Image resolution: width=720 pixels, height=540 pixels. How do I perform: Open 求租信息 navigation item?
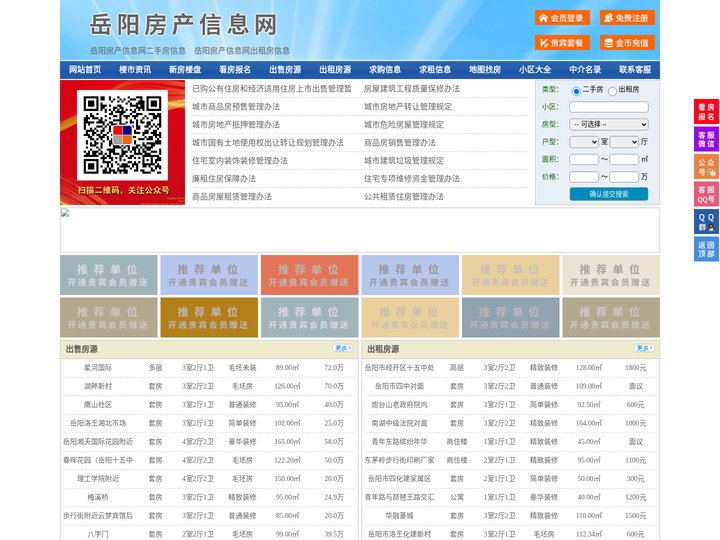pyautogui.click(x=435, y=70)
